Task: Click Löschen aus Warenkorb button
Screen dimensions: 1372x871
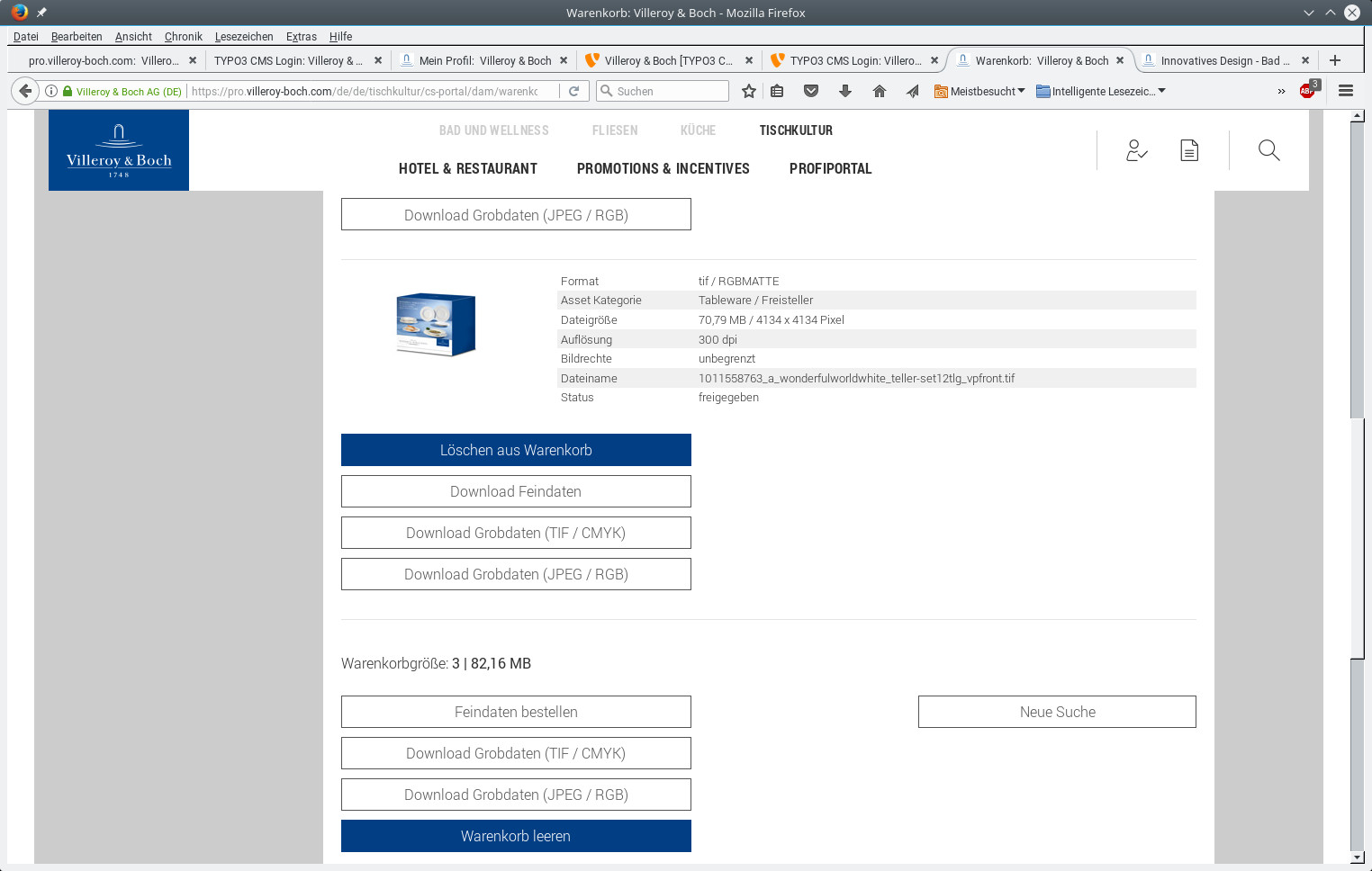Action: tap(516, 450)
